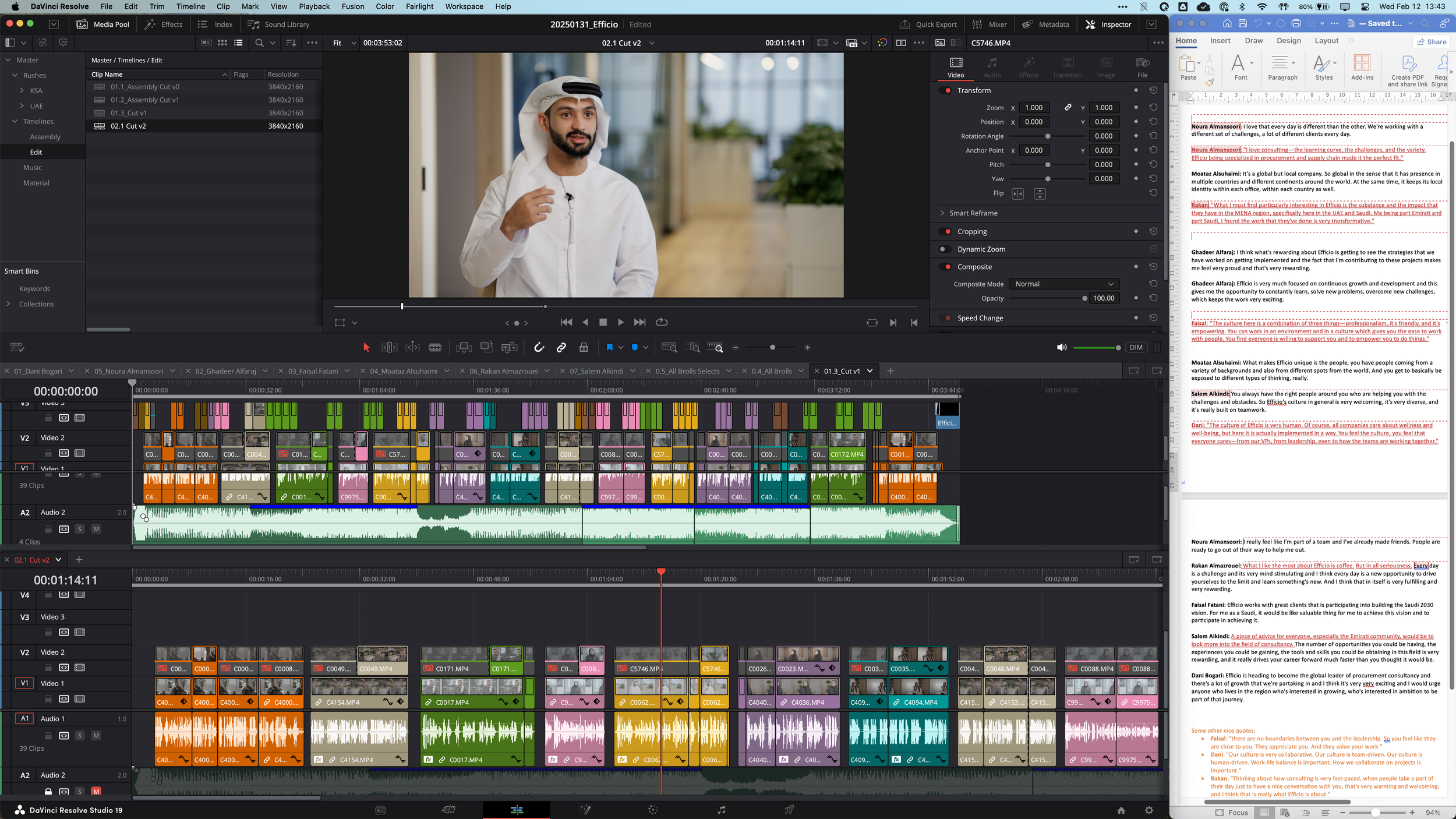1456x819 pixels.
Task: Open the Deliver page rocket icon
Action: click(x=789, y=810)
